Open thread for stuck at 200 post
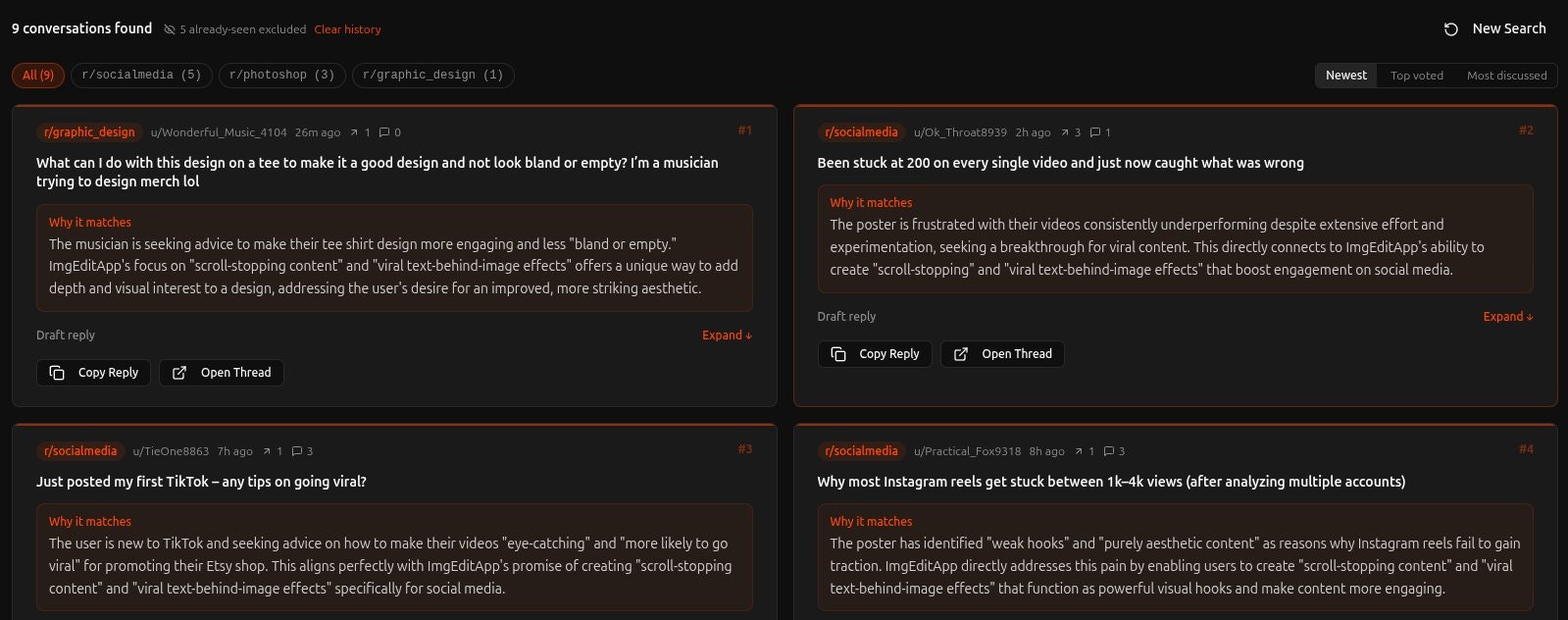This screenshot has height=620, width=1568. 1002,354
